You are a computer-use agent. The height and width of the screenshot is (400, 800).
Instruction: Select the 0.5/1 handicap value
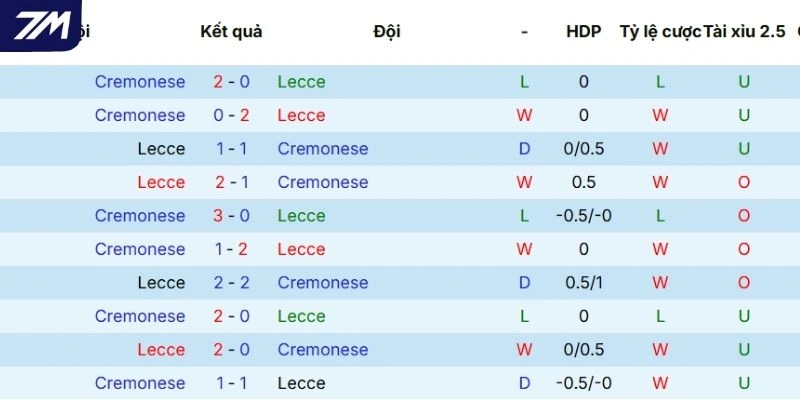coord(583,283)
